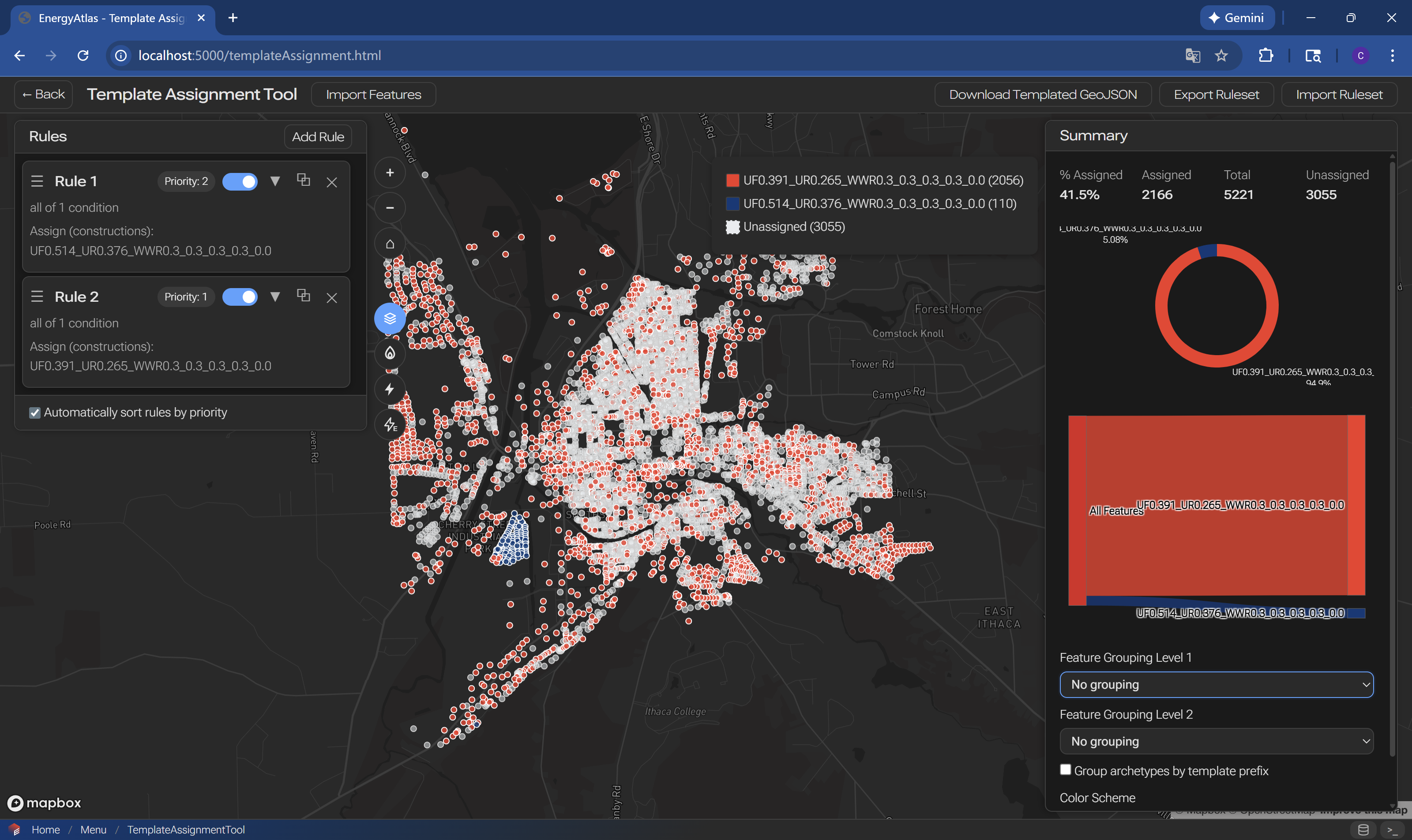Reset map view with home icon

[390, 244]
